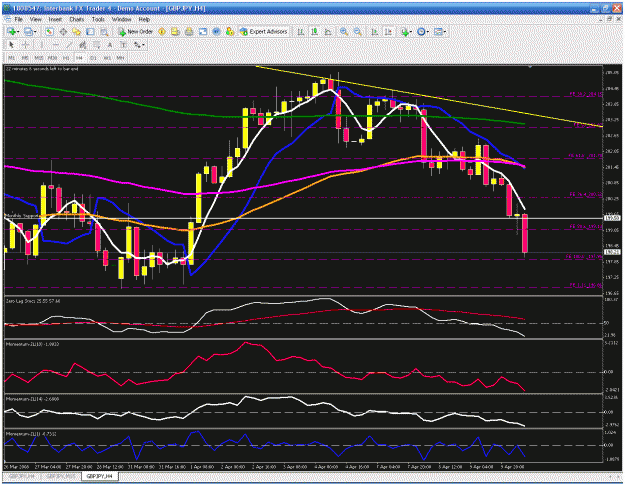Screen dimensions: 625x484
Task: Click the Momentum-2(1) indicator label
Action: click(31, 433)
